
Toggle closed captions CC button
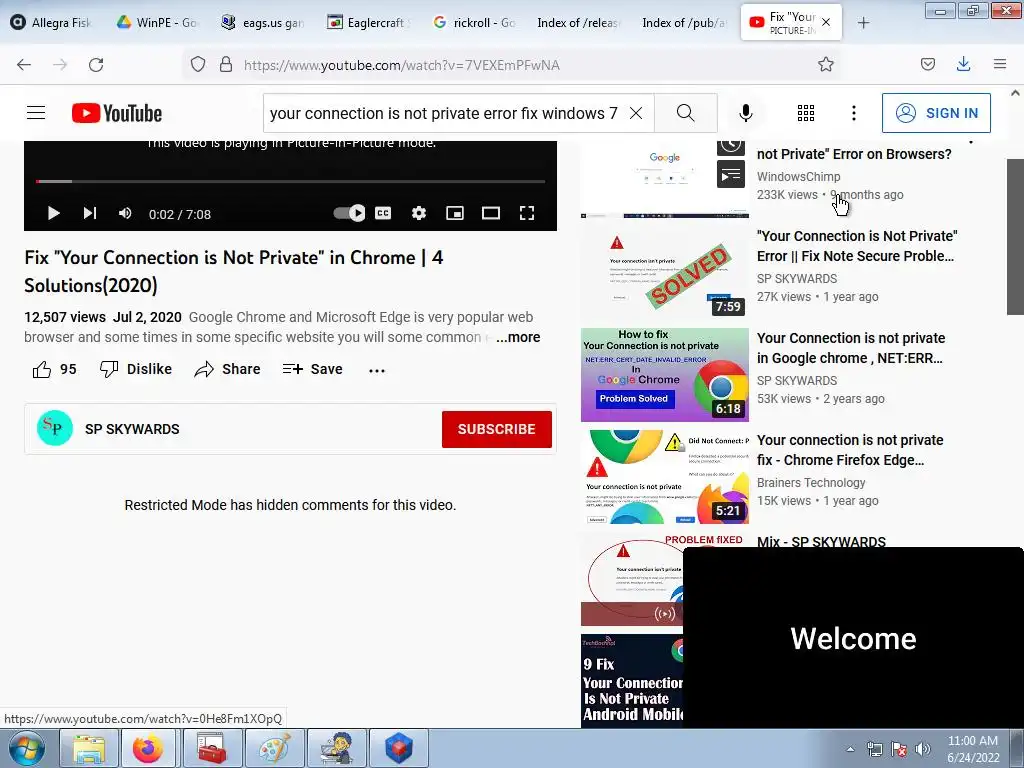[383, 213]
